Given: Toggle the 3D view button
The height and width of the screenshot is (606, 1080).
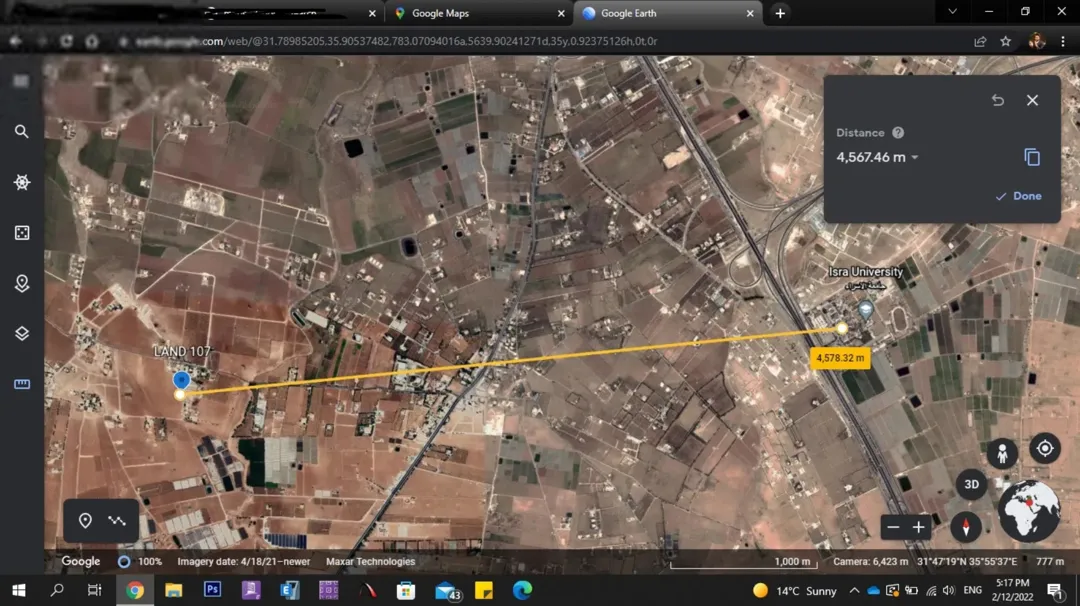Looking at the screenshot, I should tap(971, 484).
